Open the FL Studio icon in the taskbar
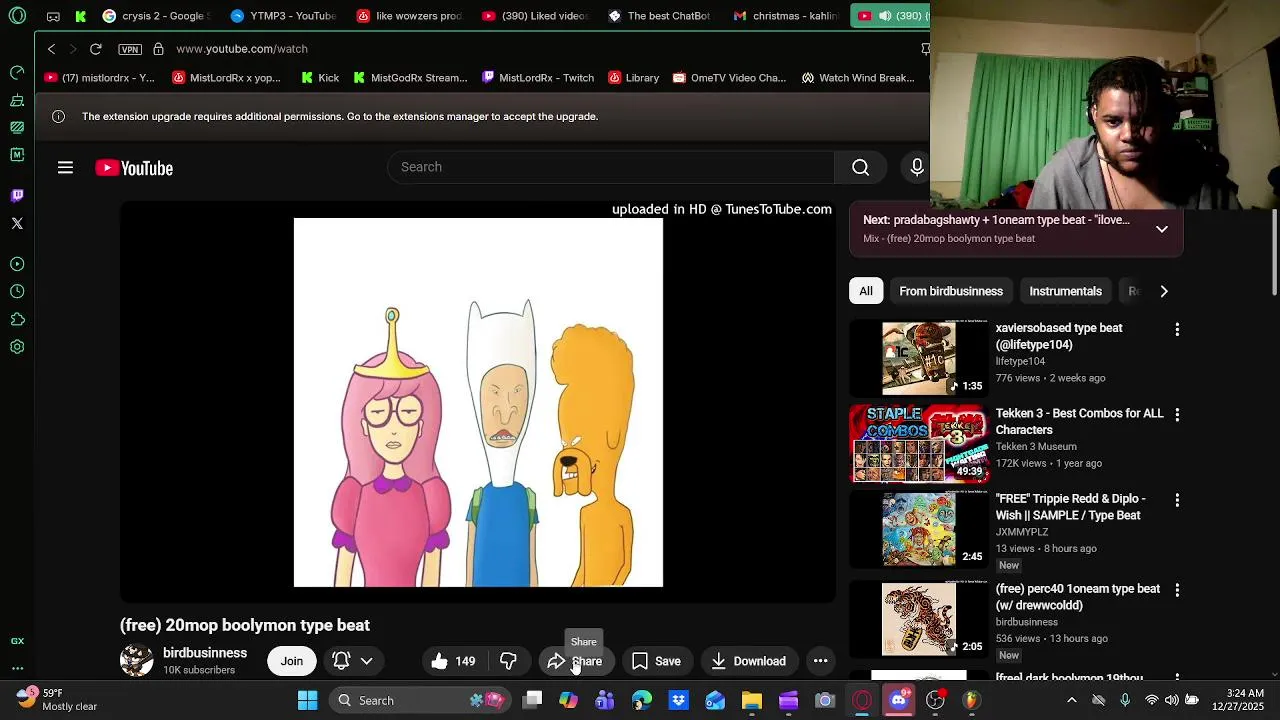The width and height of the screenshot is (1280, 720). (971, 701)
